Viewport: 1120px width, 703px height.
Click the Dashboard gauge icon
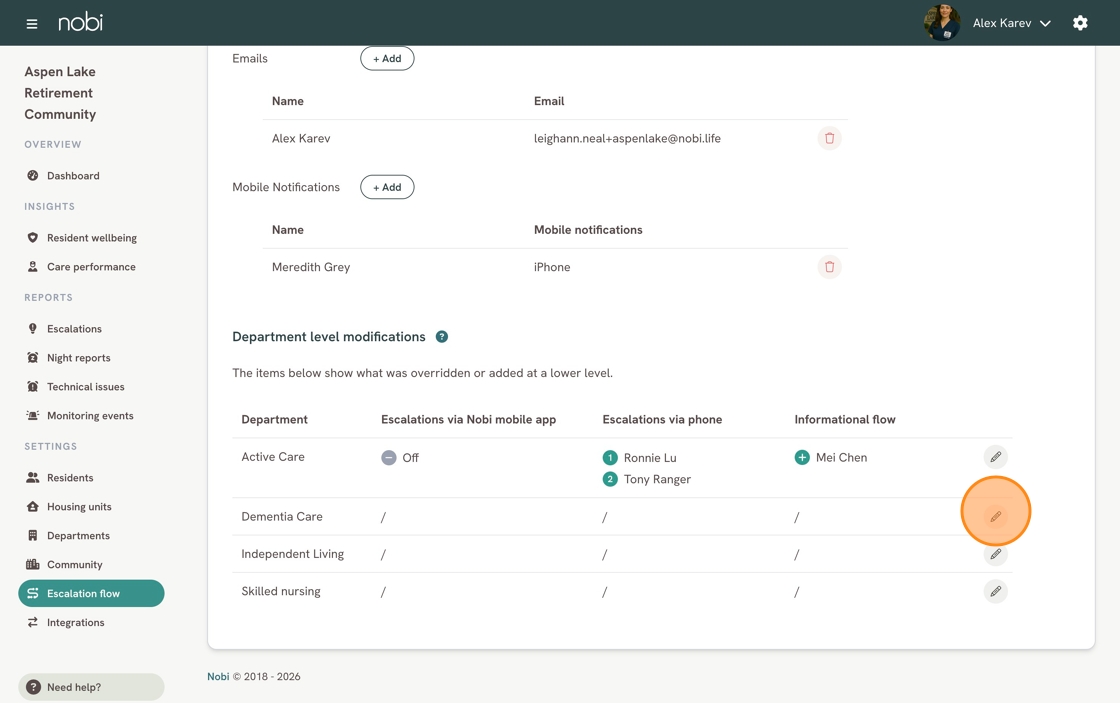tap(32, 176)
